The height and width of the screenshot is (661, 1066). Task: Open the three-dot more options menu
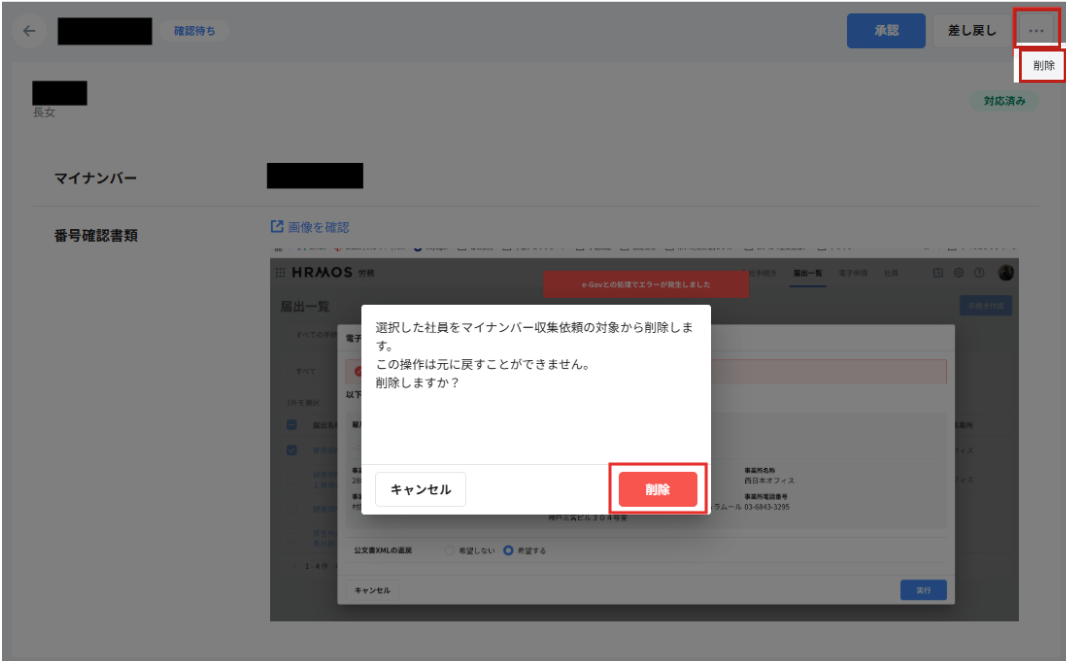1036,31
